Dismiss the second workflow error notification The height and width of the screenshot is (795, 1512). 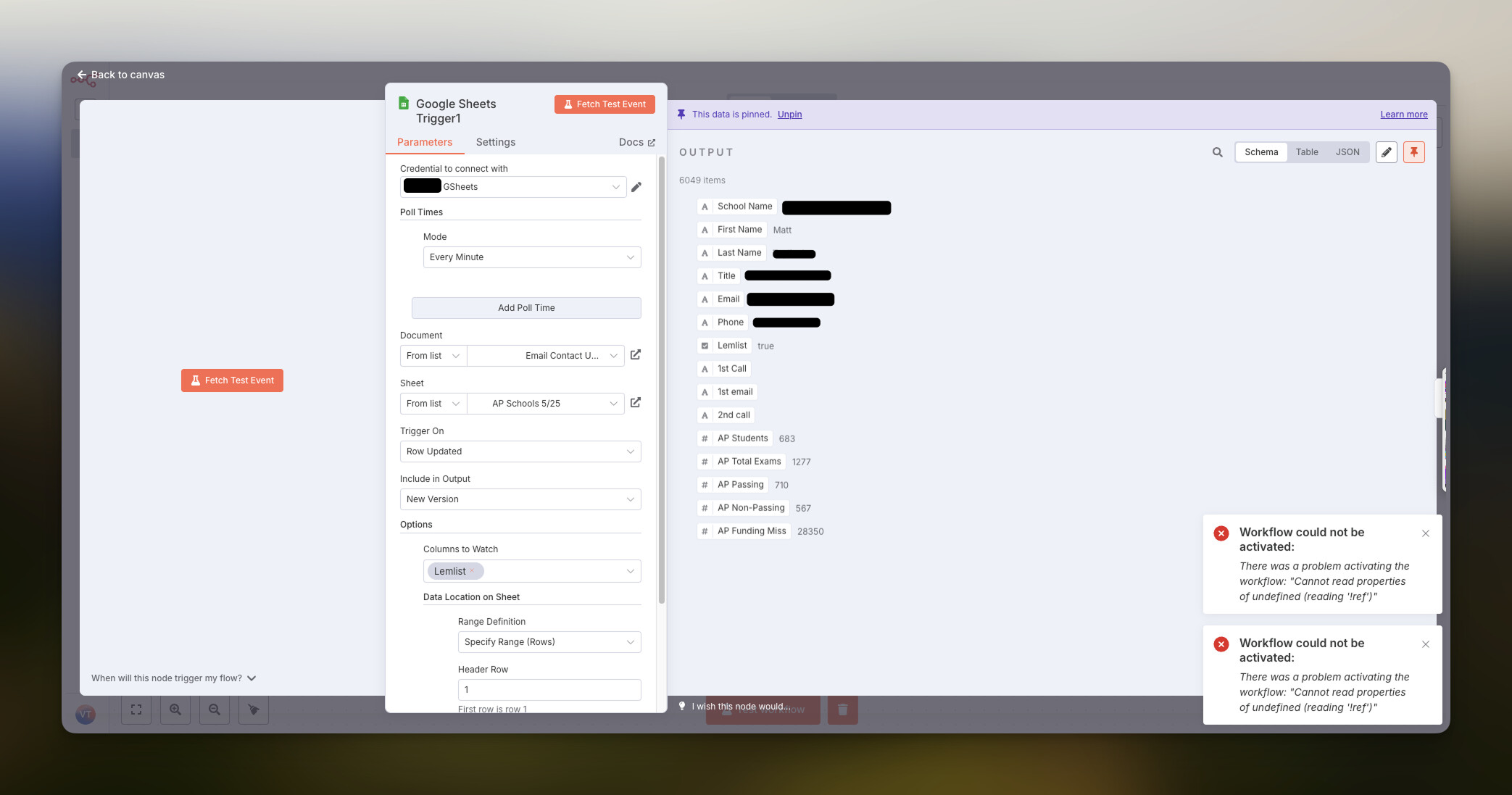[1426, 644]
